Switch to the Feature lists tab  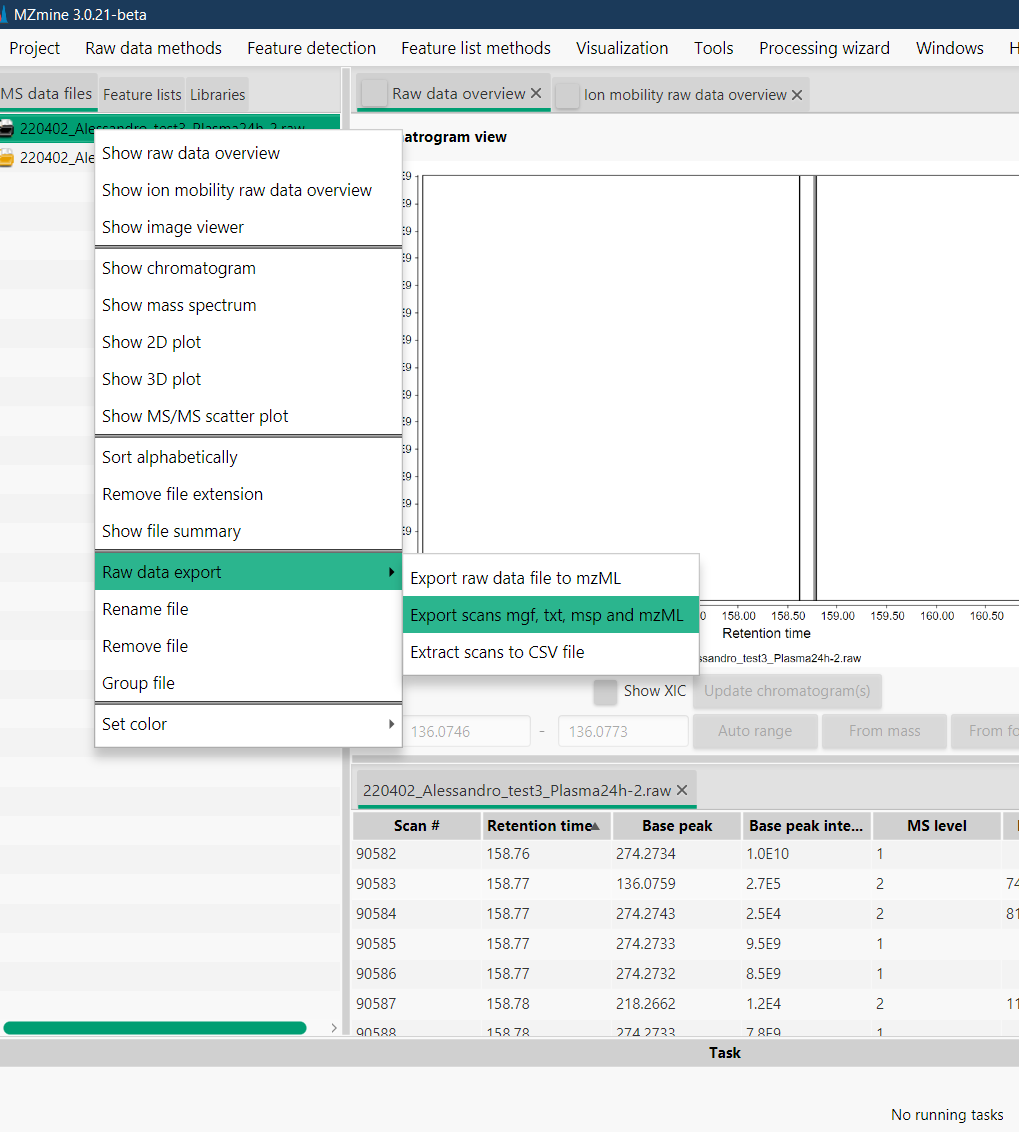coord(141,94)
